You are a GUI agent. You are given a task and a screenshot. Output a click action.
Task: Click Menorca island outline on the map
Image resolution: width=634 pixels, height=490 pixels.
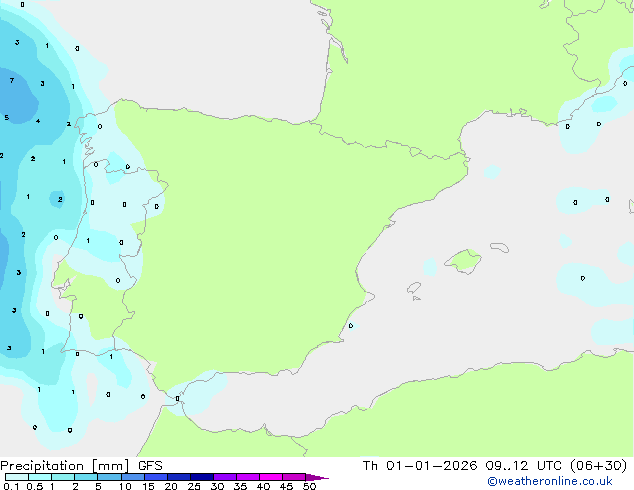[x=500, y=247]
